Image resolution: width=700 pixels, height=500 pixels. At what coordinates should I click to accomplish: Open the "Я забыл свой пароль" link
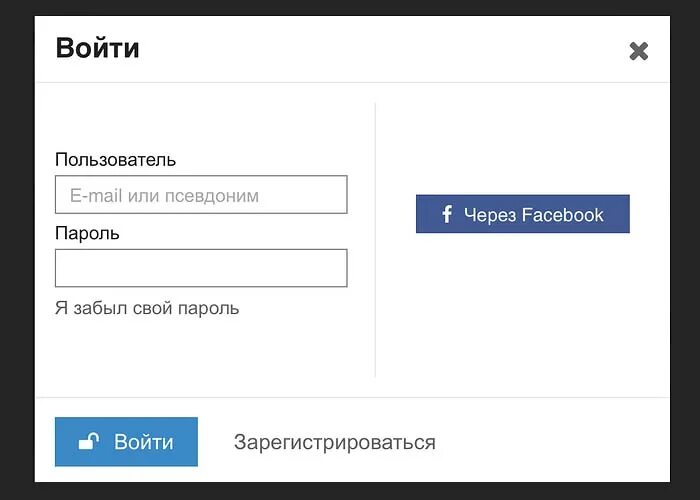click(147, 308)
